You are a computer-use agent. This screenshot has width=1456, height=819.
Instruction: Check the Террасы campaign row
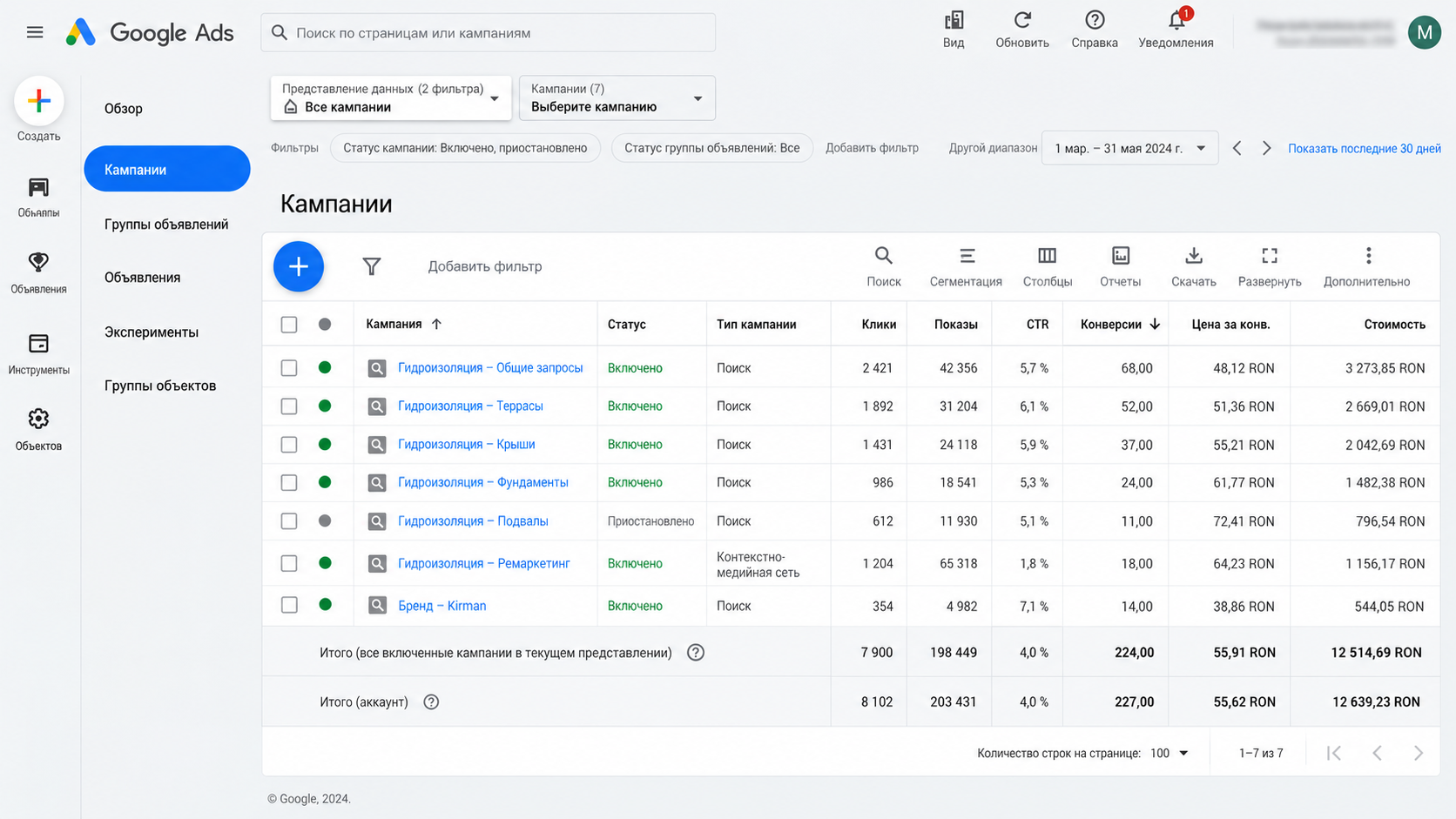(289, 406)
